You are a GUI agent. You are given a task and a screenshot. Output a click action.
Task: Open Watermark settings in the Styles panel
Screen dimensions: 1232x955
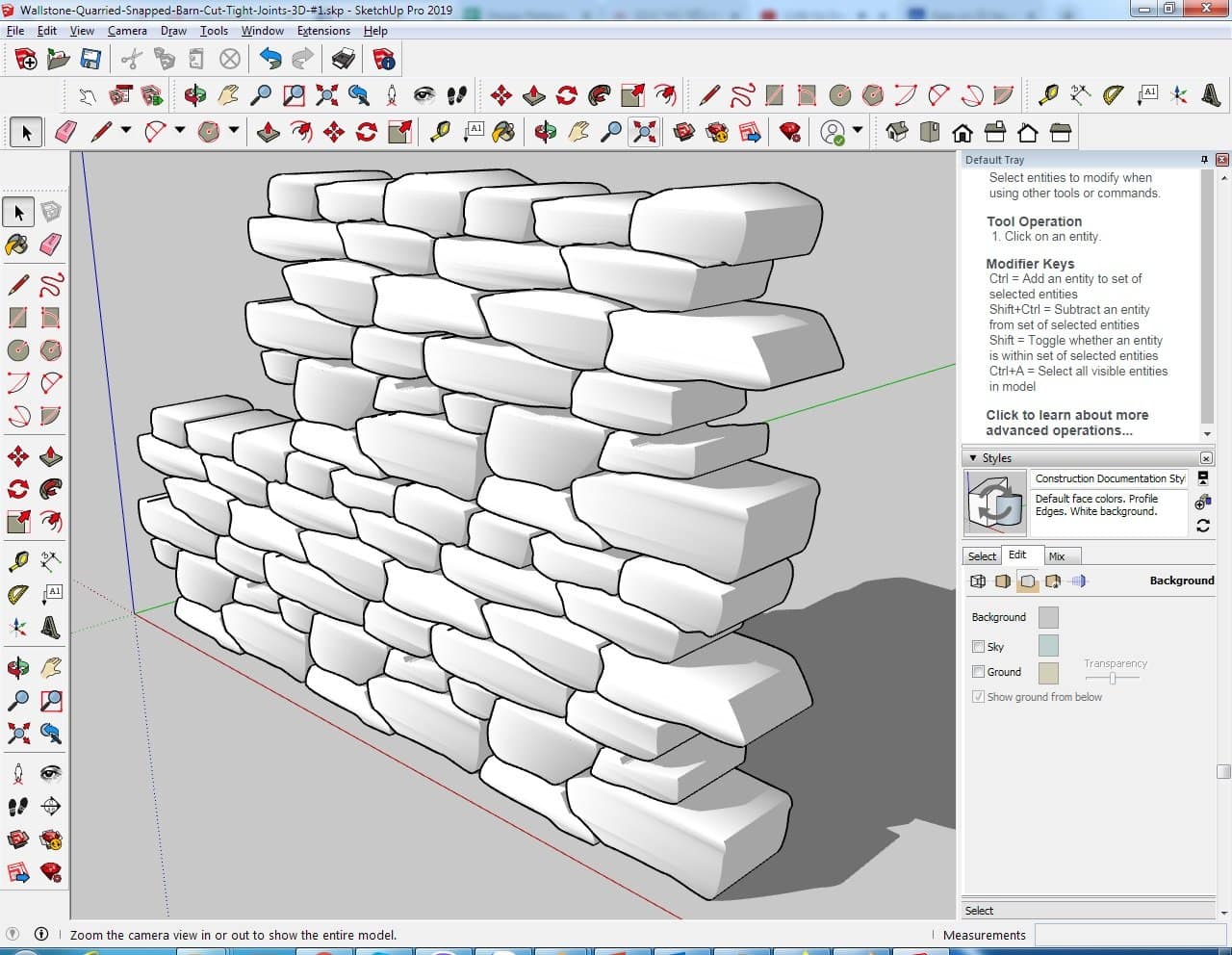click(1053, 581)
